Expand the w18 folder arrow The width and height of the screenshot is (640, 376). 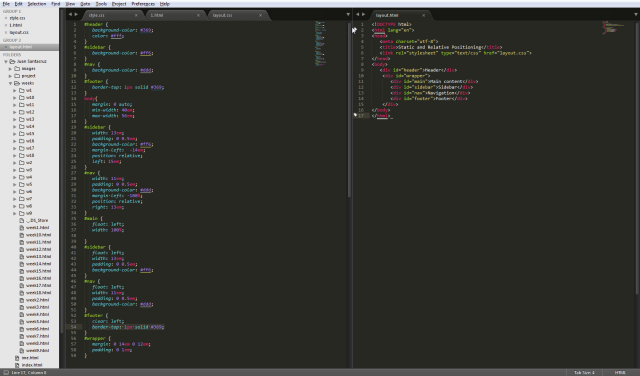coord(15,156)
